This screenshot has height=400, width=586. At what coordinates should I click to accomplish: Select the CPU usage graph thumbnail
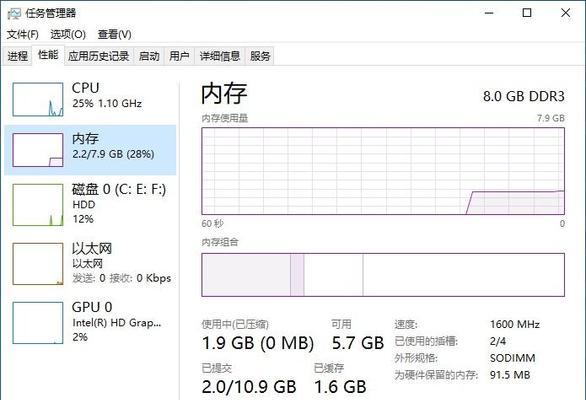coord(38,99)
